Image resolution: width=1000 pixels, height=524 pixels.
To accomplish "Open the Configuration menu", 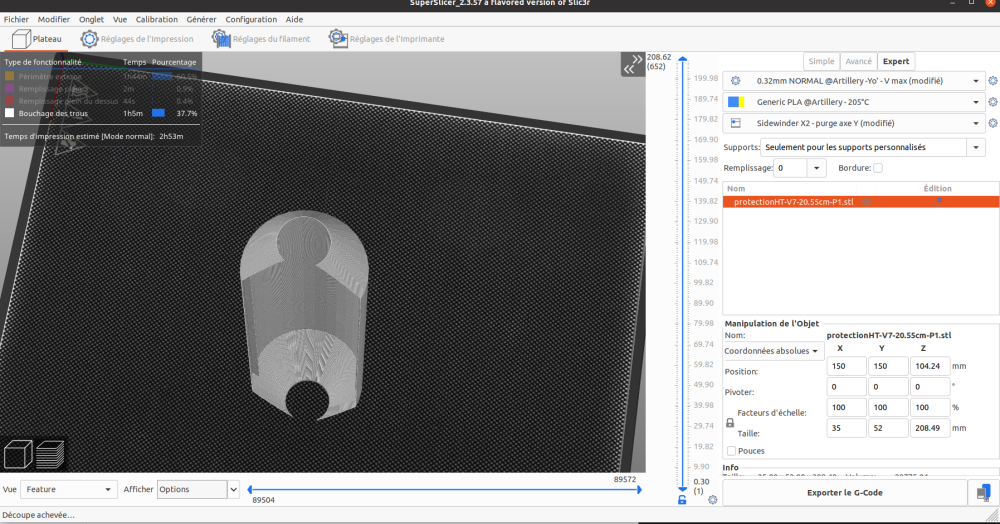I will [x=251, y=19].
